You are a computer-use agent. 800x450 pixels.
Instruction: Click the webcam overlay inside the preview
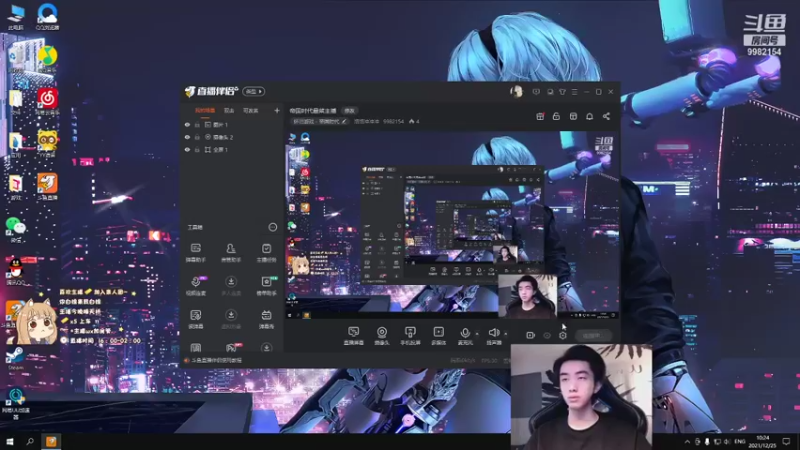[x=527, y=295]
